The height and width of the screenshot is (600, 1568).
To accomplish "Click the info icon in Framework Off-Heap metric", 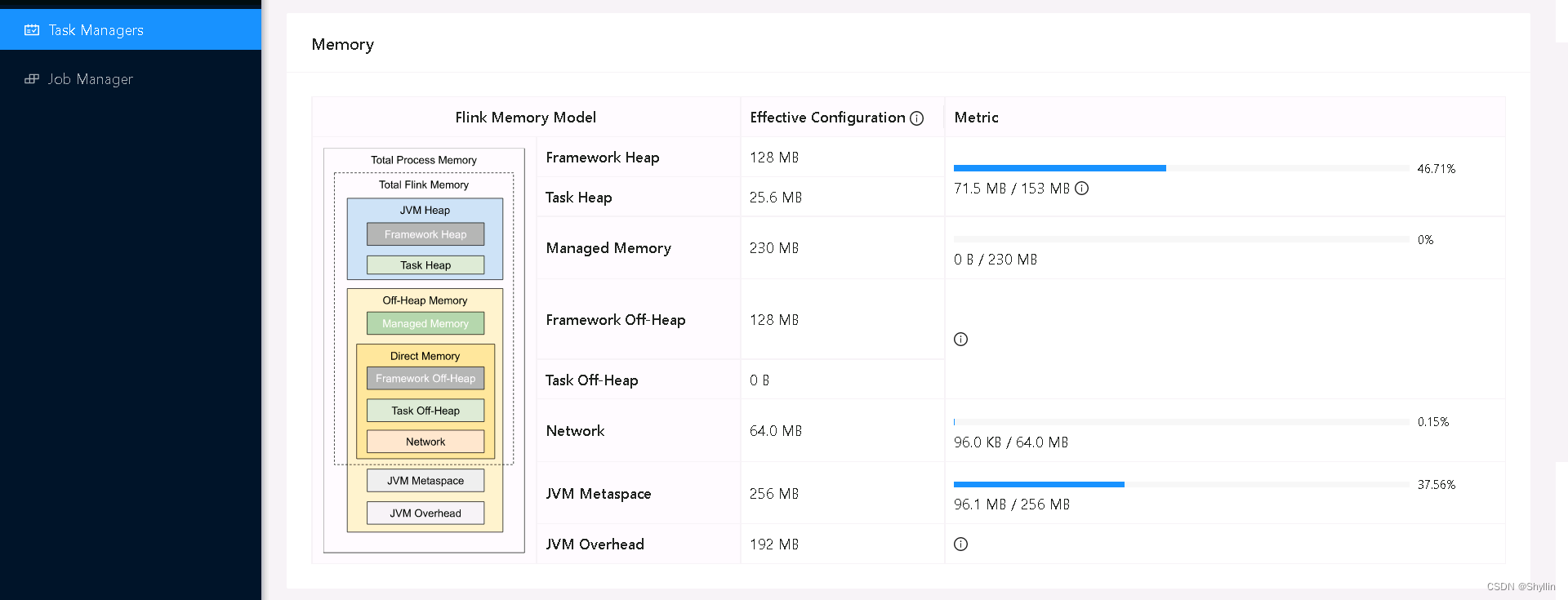I will coord(961,340).
